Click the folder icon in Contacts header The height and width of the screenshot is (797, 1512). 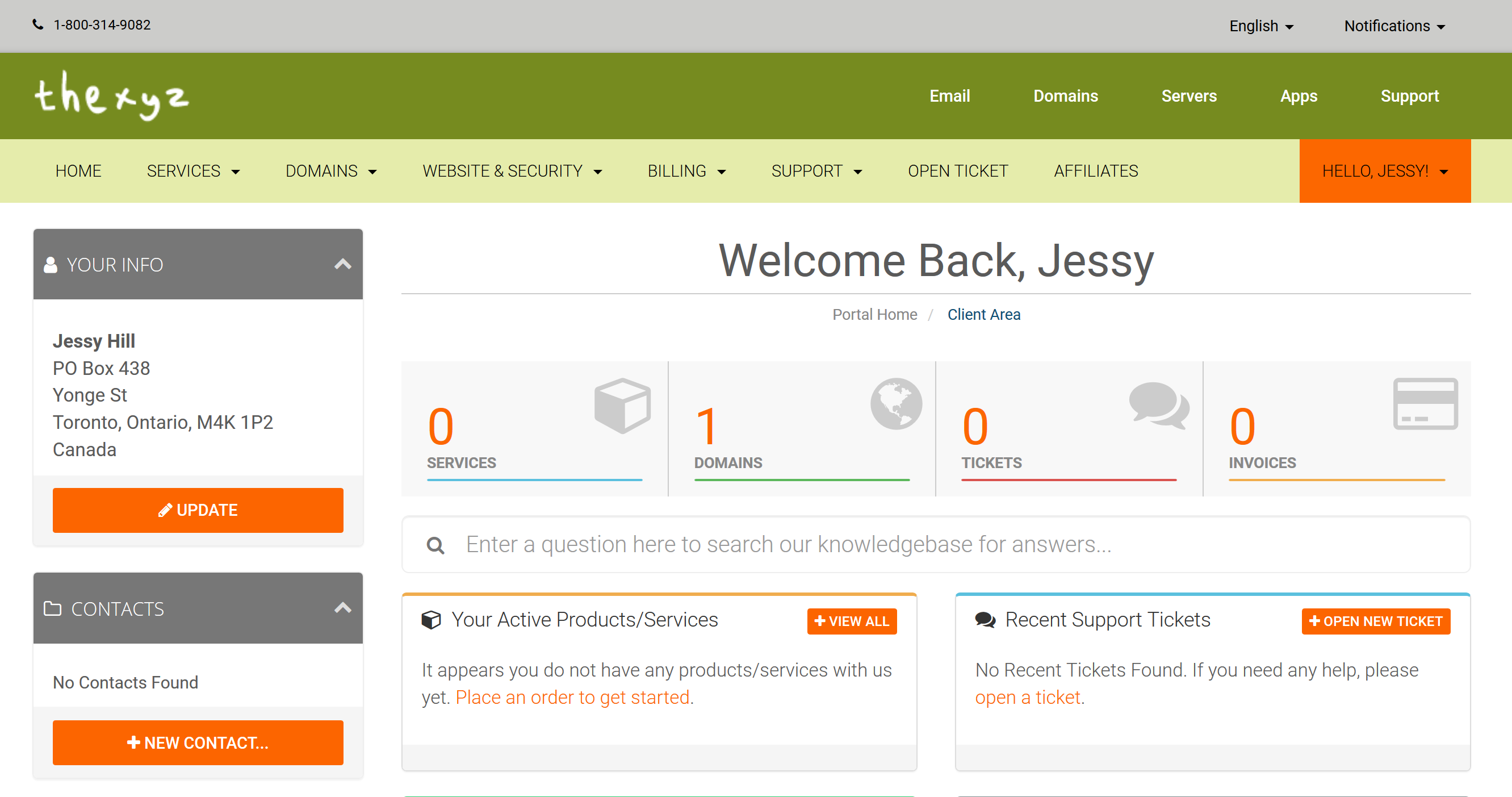(53, 609)
